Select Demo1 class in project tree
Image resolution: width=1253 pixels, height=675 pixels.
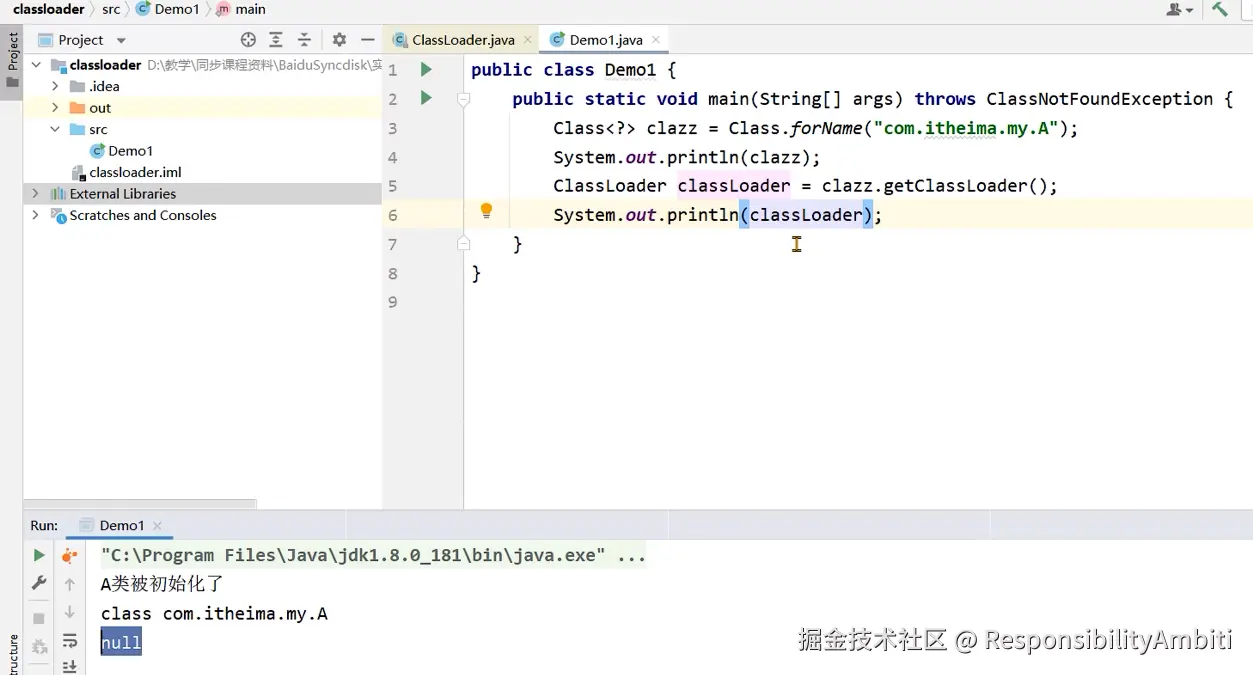[x=121, y=151]
